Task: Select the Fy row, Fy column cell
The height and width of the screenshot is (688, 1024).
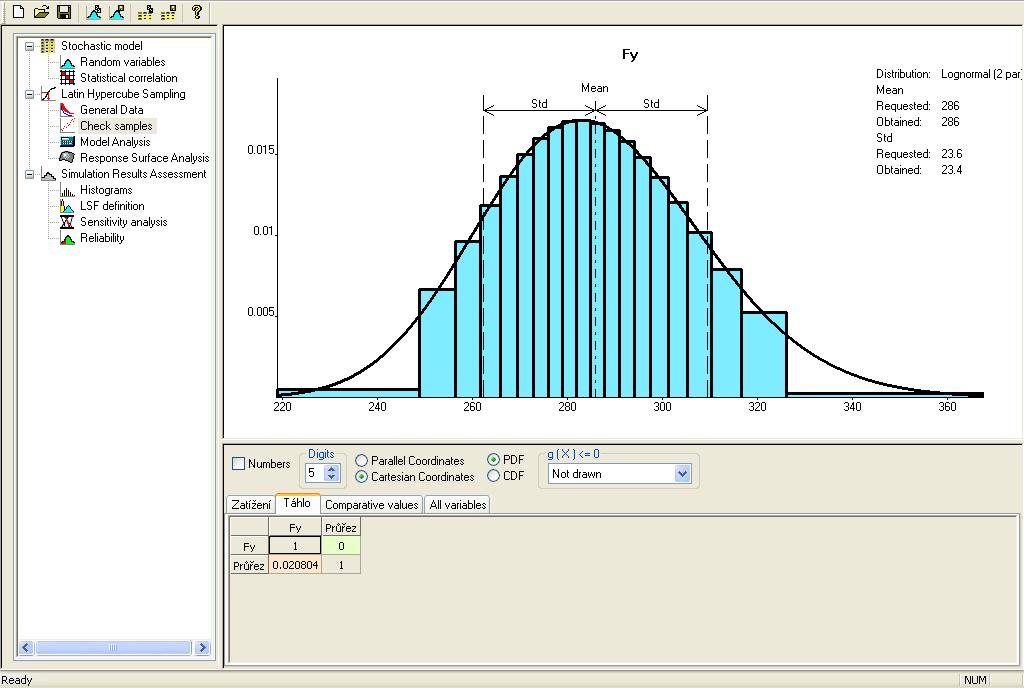Action: click(x=295, y=546)
